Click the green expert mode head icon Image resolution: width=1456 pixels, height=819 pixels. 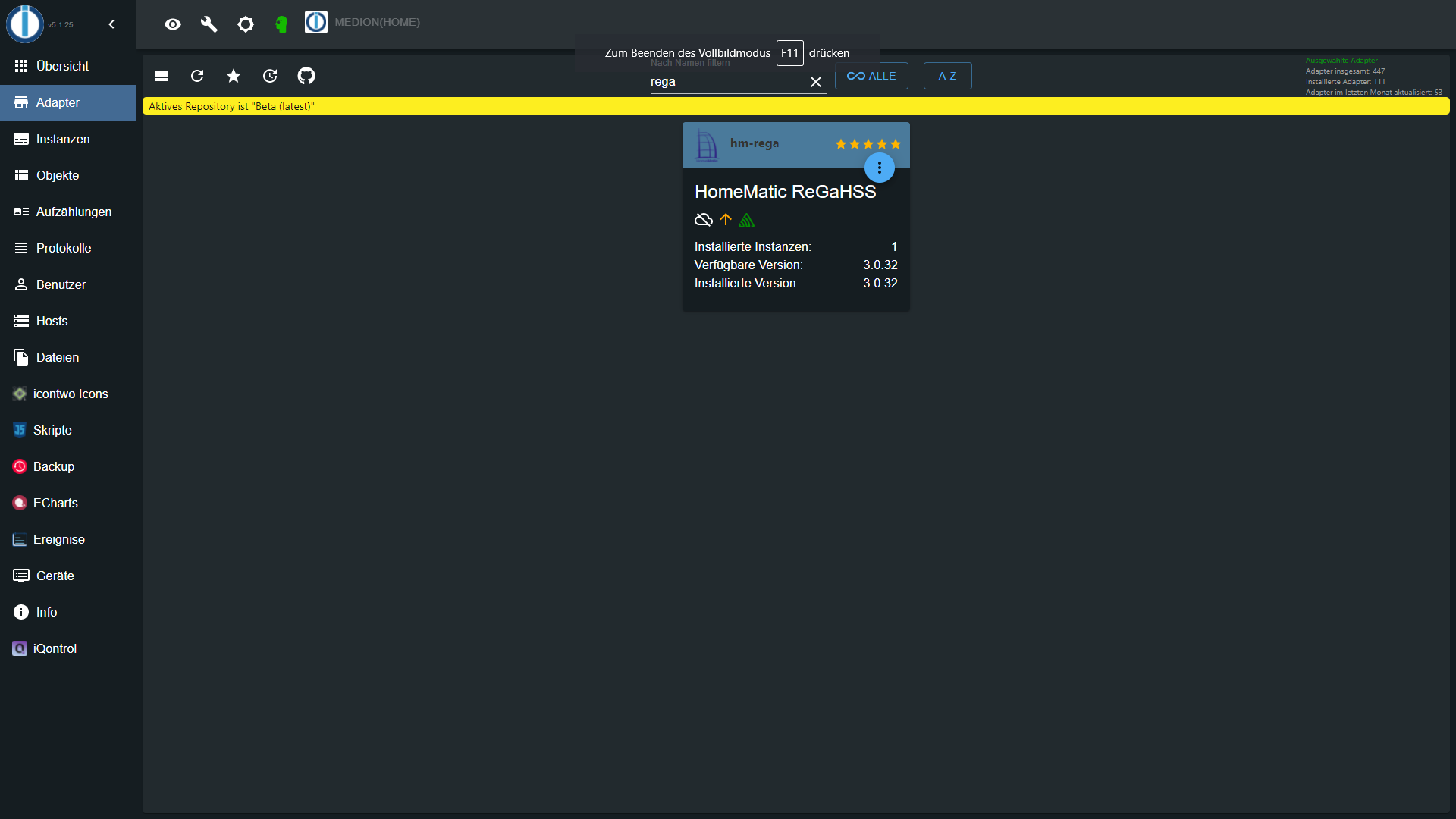click(281, 24)
